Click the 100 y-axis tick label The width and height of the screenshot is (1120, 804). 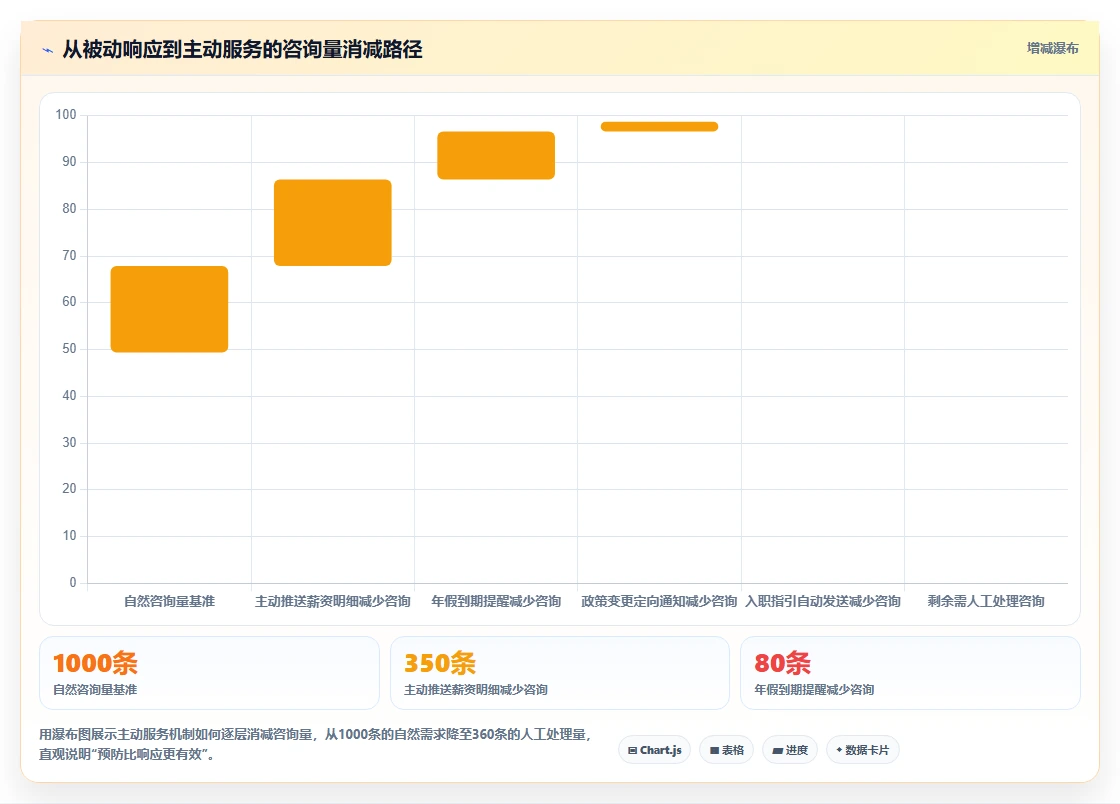66,114
